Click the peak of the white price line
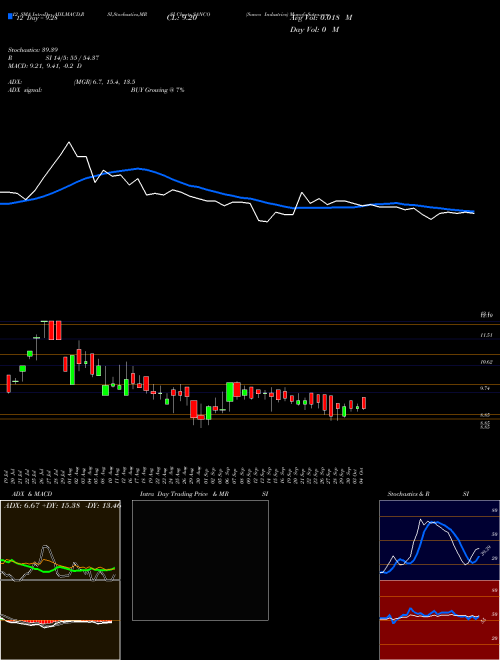 [70, 143]
